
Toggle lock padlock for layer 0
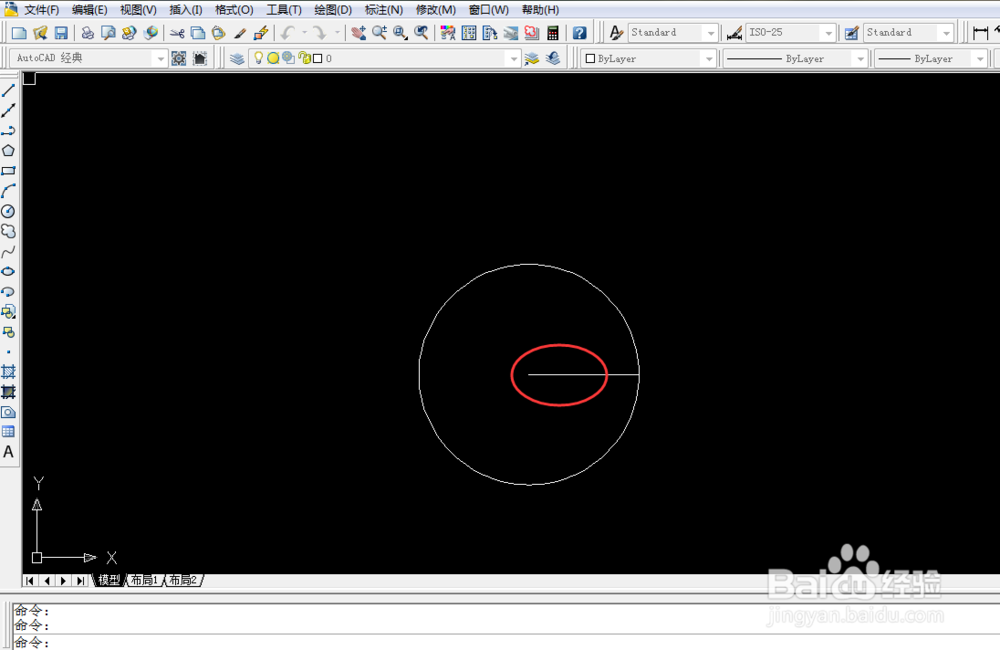[305, 58]
